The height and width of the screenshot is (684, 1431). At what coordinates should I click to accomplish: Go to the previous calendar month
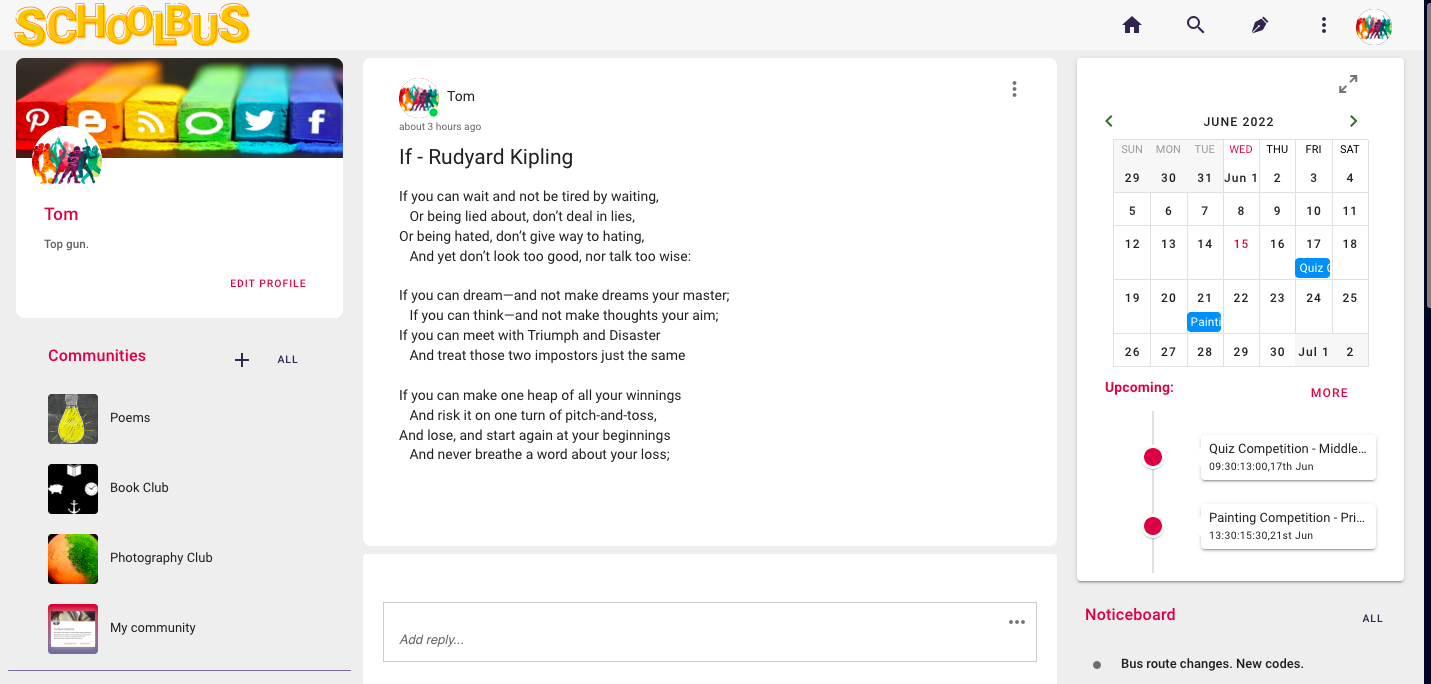(x=1109, y=122)
